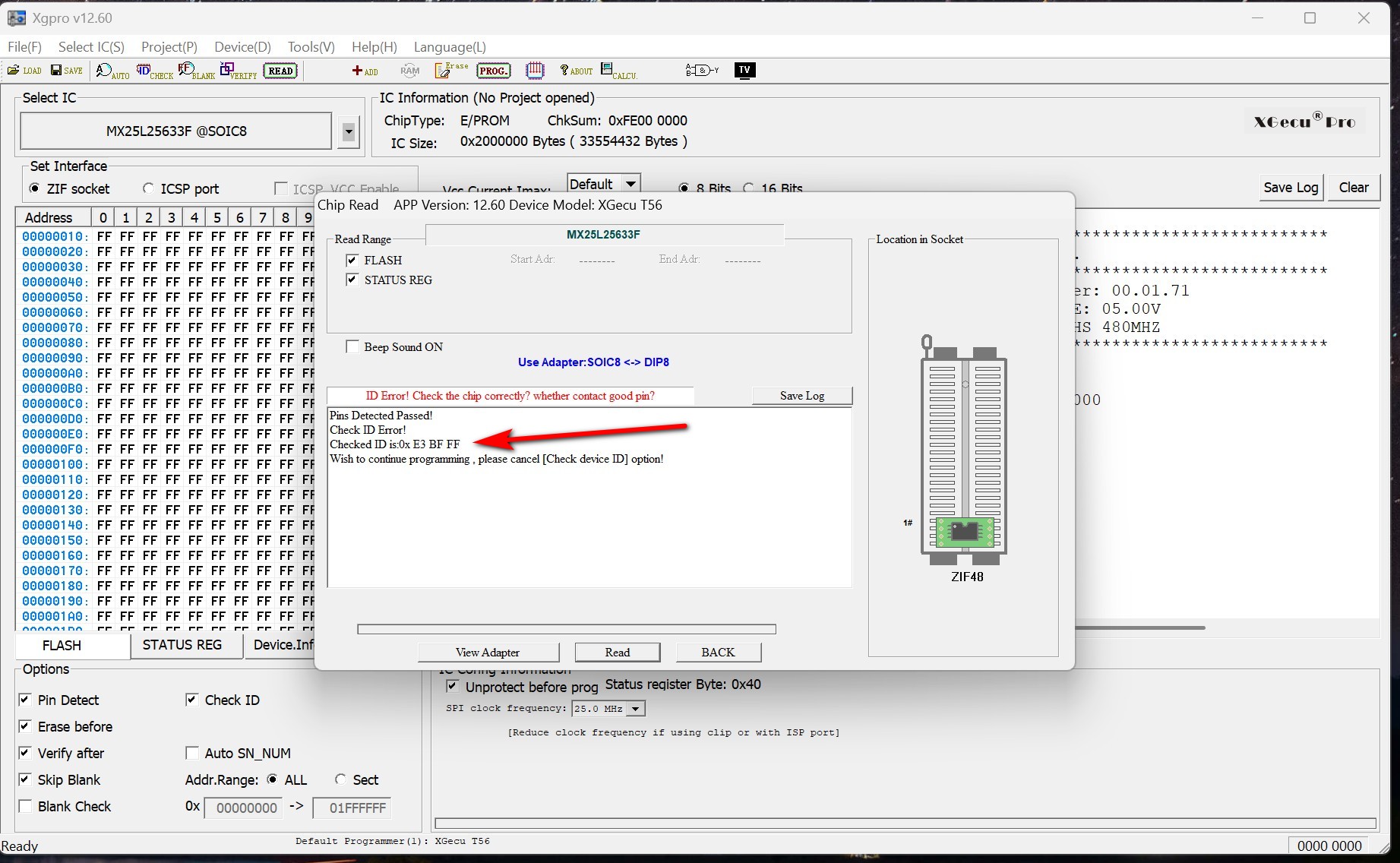This screenshot has width=1400, height=863.
Task: Click the TV toolbar icon
Action: [x=744, y=71]
